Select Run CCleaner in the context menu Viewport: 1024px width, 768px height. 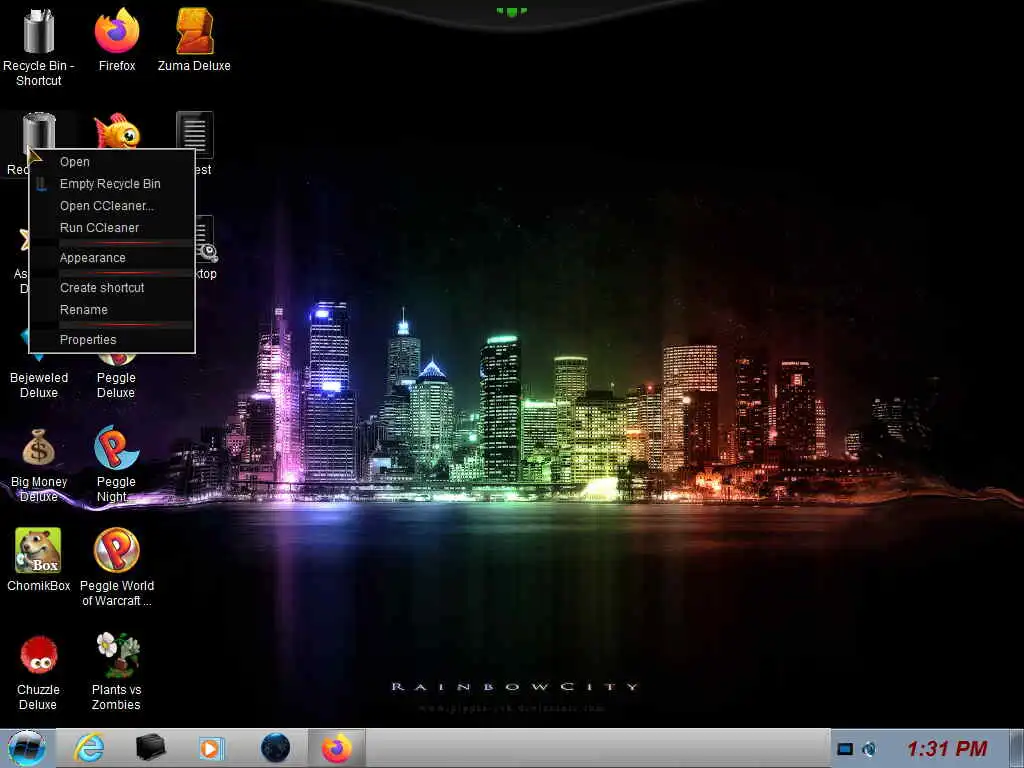112,228
